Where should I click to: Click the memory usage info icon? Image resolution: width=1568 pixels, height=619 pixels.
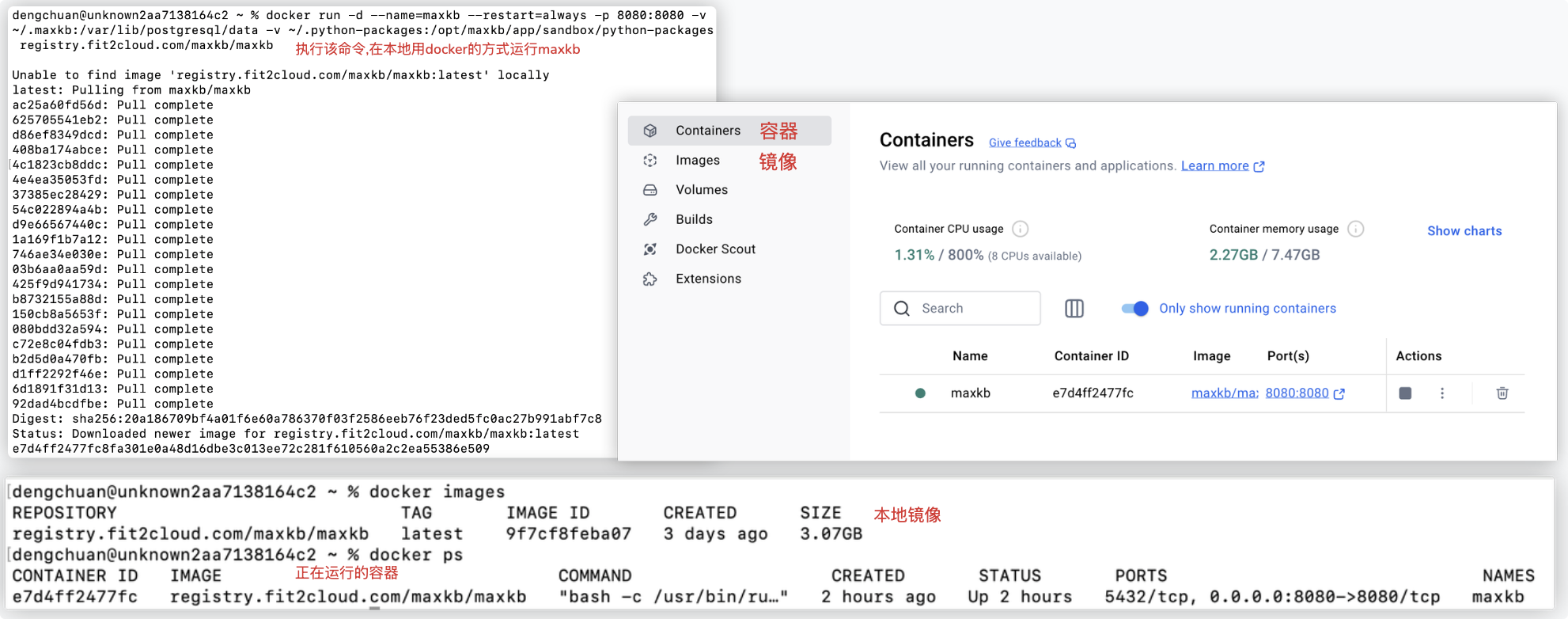click(1355, 229)
